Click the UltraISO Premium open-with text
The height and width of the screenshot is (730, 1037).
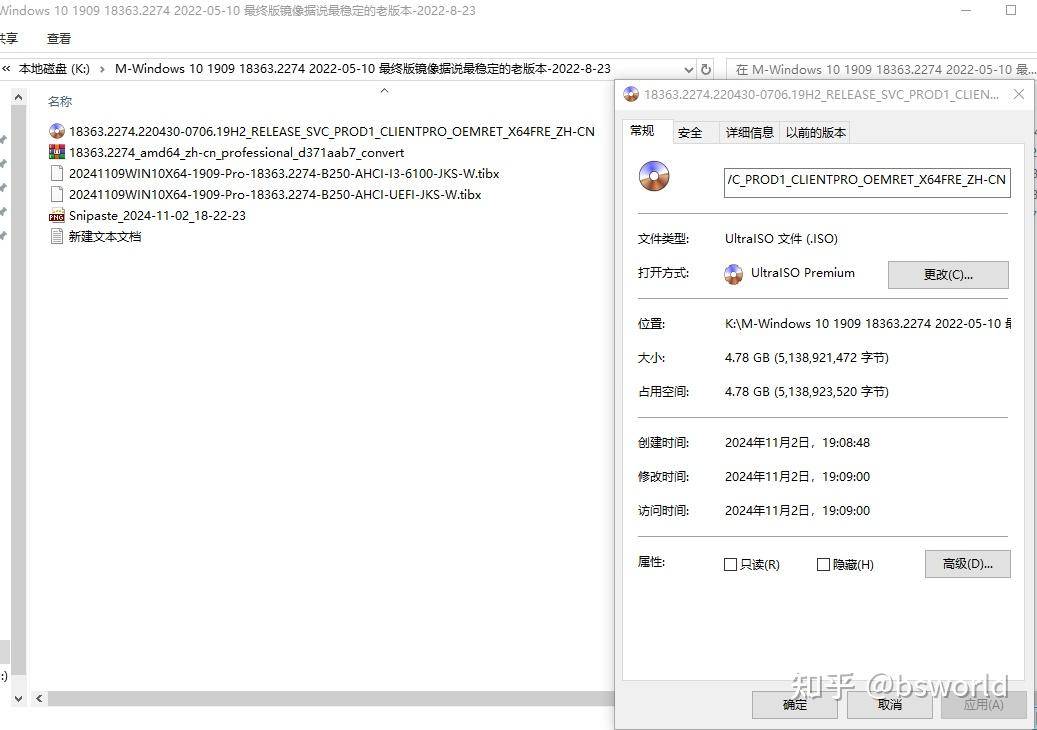802,272
